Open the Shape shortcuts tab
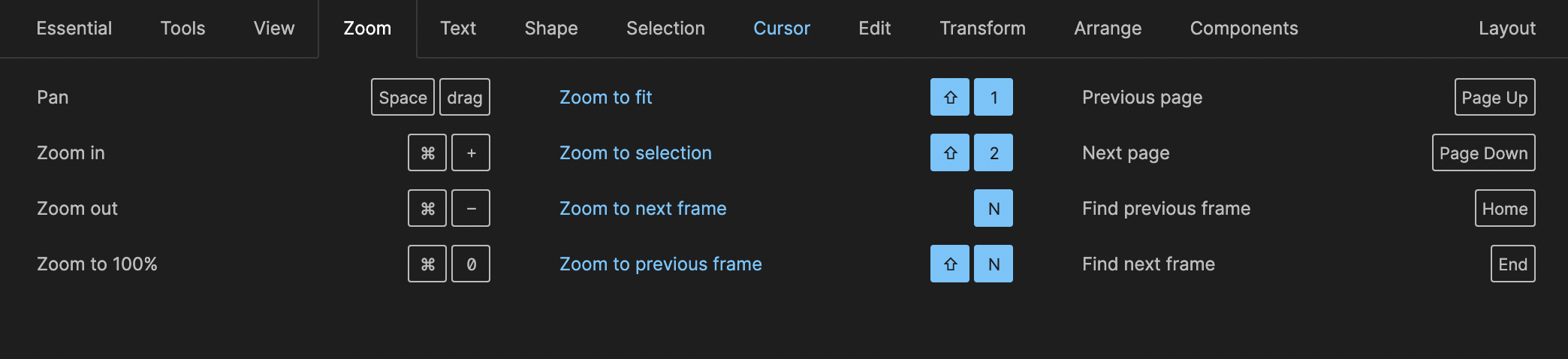1568x359 pixels. (x=551, y=29)
